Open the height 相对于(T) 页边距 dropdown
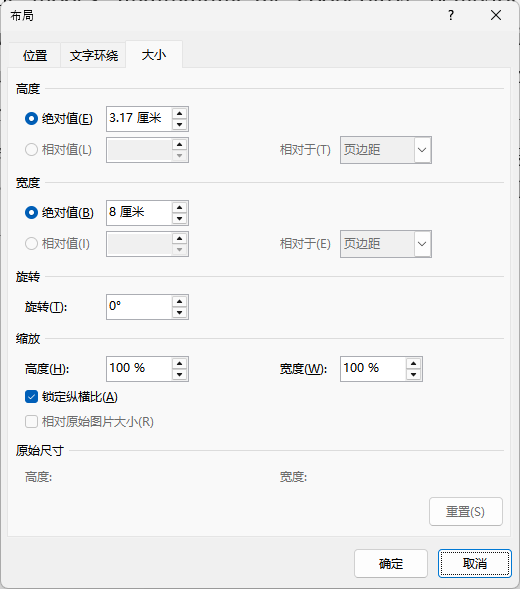The image size is (520, 589). (x=385, y=150)
